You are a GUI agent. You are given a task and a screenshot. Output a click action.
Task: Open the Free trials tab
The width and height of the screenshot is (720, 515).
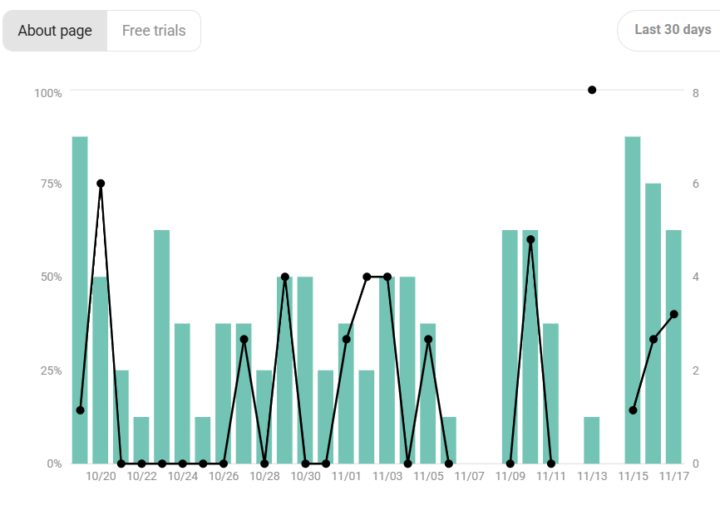pos(154,31)
